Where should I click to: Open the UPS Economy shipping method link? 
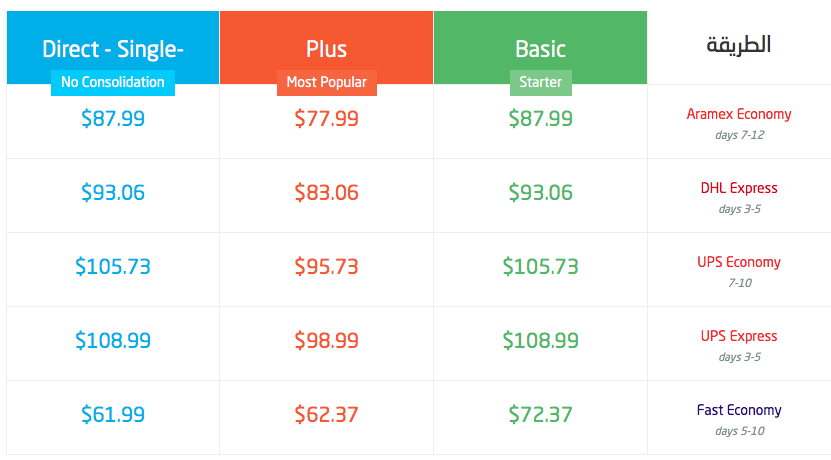[x=739, y=262]
